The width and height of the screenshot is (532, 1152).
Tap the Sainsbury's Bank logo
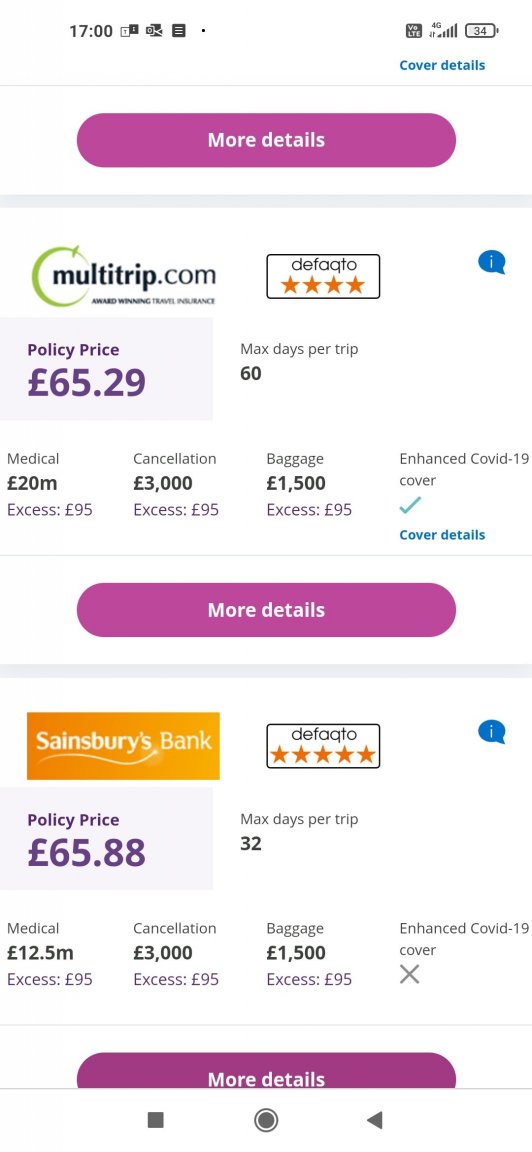point(123,746)
